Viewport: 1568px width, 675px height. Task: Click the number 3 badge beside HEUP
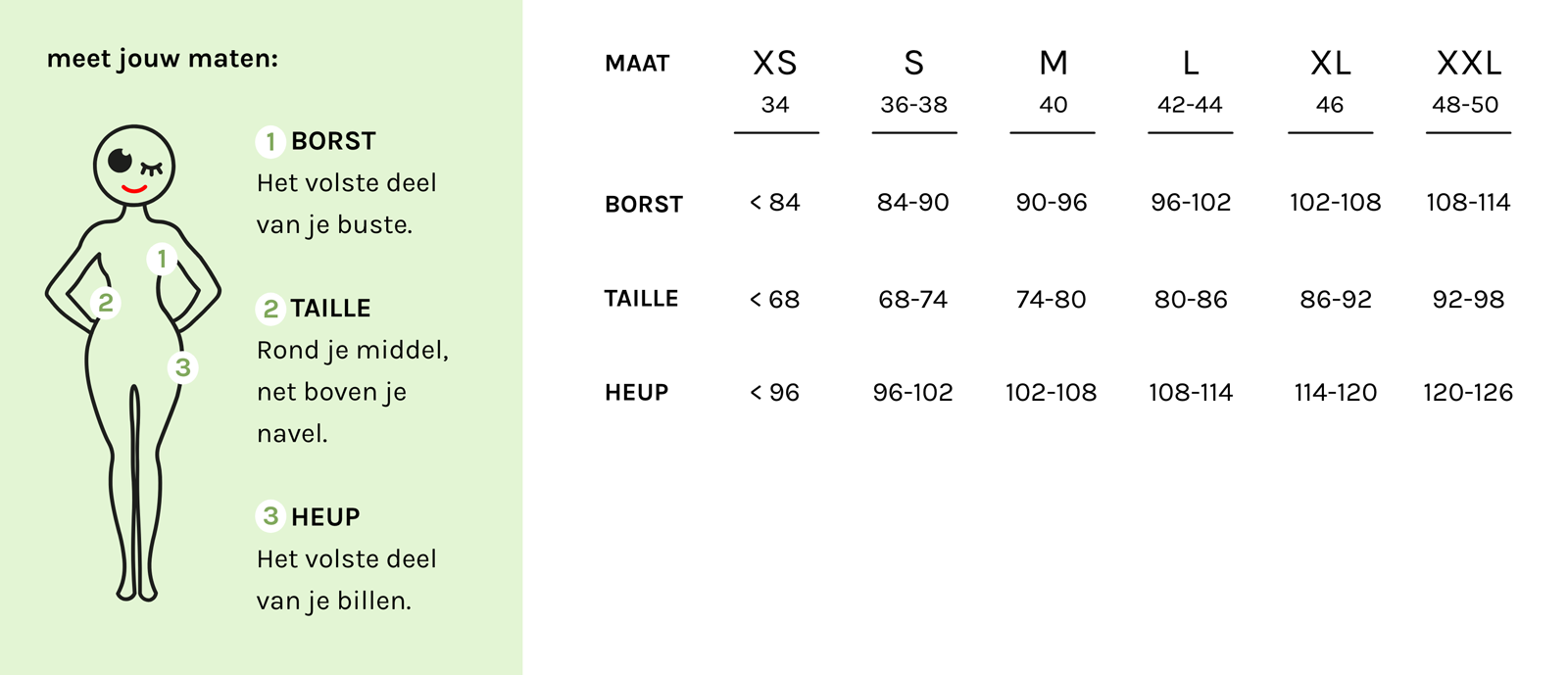pyautogui.click(x=270, y=516)
